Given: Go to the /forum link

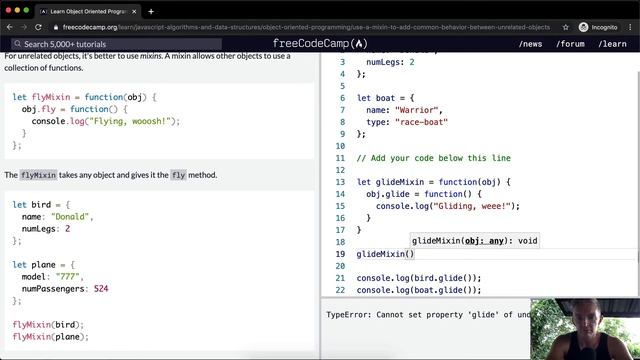Looking at the screenshot, I should click(570, 44).
